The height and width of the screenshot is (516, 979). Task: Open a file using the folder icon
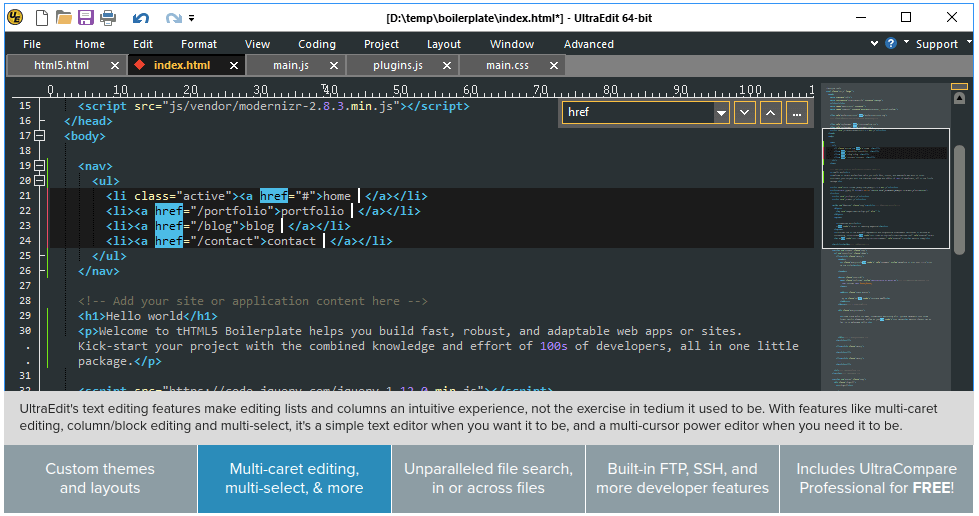[x=64, y=17]
